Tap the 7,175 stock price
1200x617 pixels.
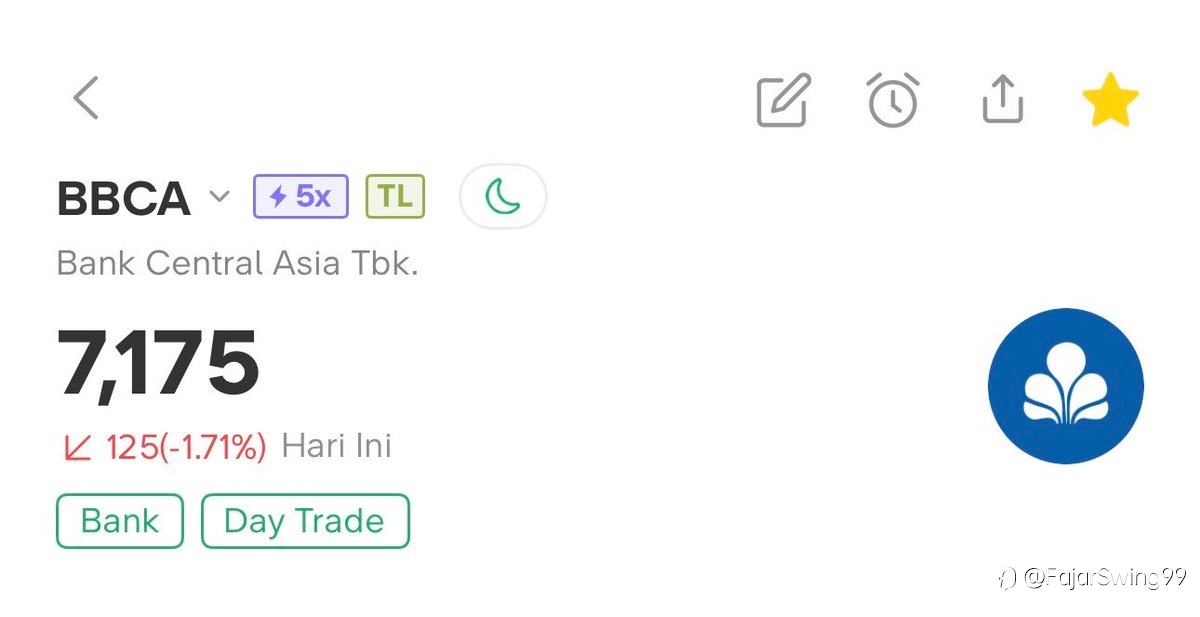pos(158,363)
